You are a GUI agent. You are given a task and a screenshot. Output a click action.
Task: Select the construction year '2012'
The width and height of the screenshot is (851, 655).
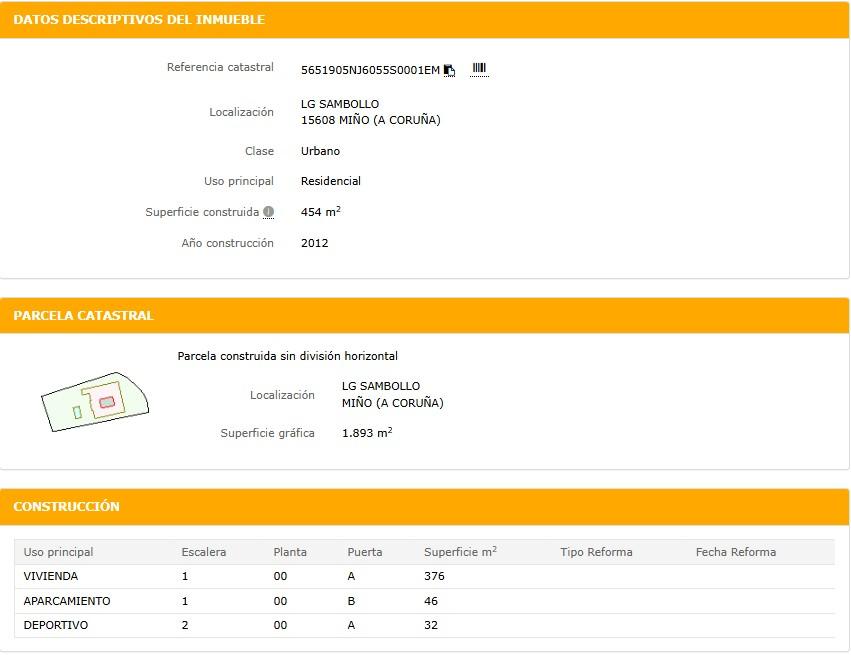(x=315, y=243)
